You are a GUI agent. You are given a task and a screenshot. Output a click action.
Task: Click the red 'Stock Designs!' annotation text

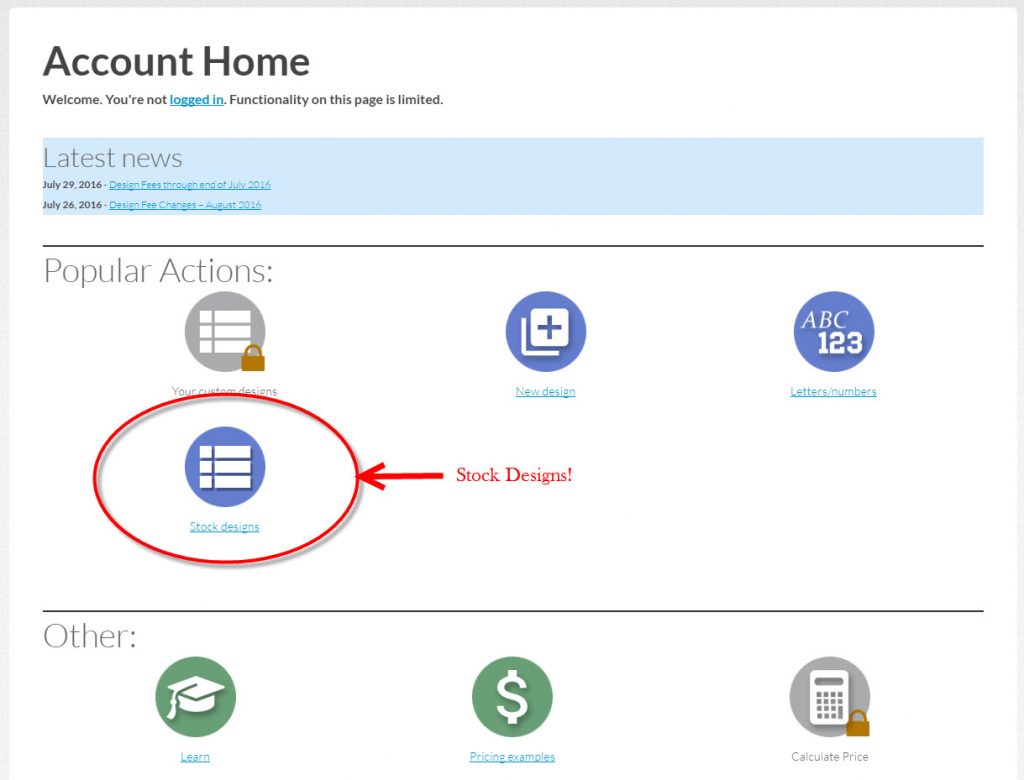click(514, 476)
